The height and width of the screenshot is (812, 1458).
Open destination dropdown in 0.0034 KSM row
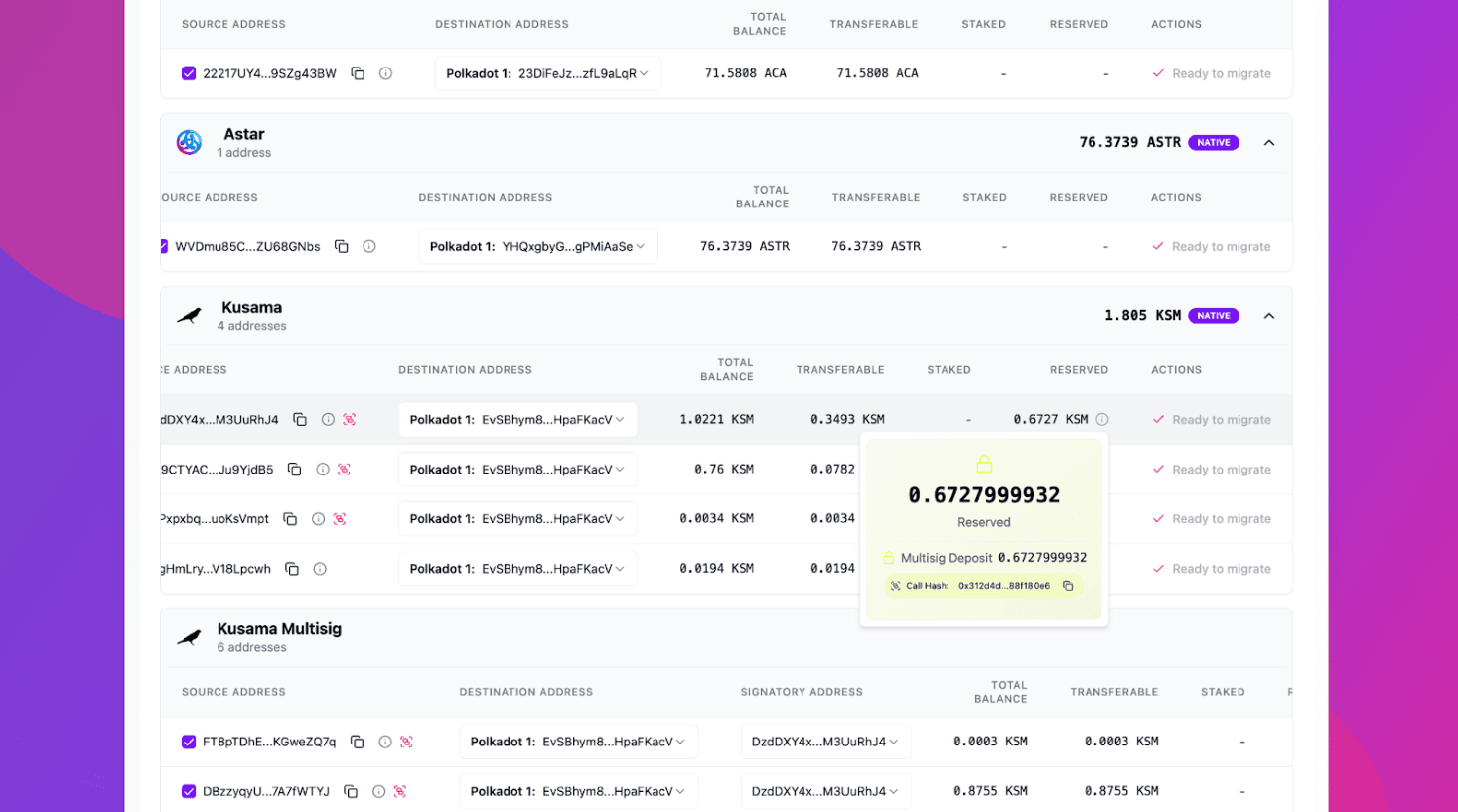(x=517, y=519)
